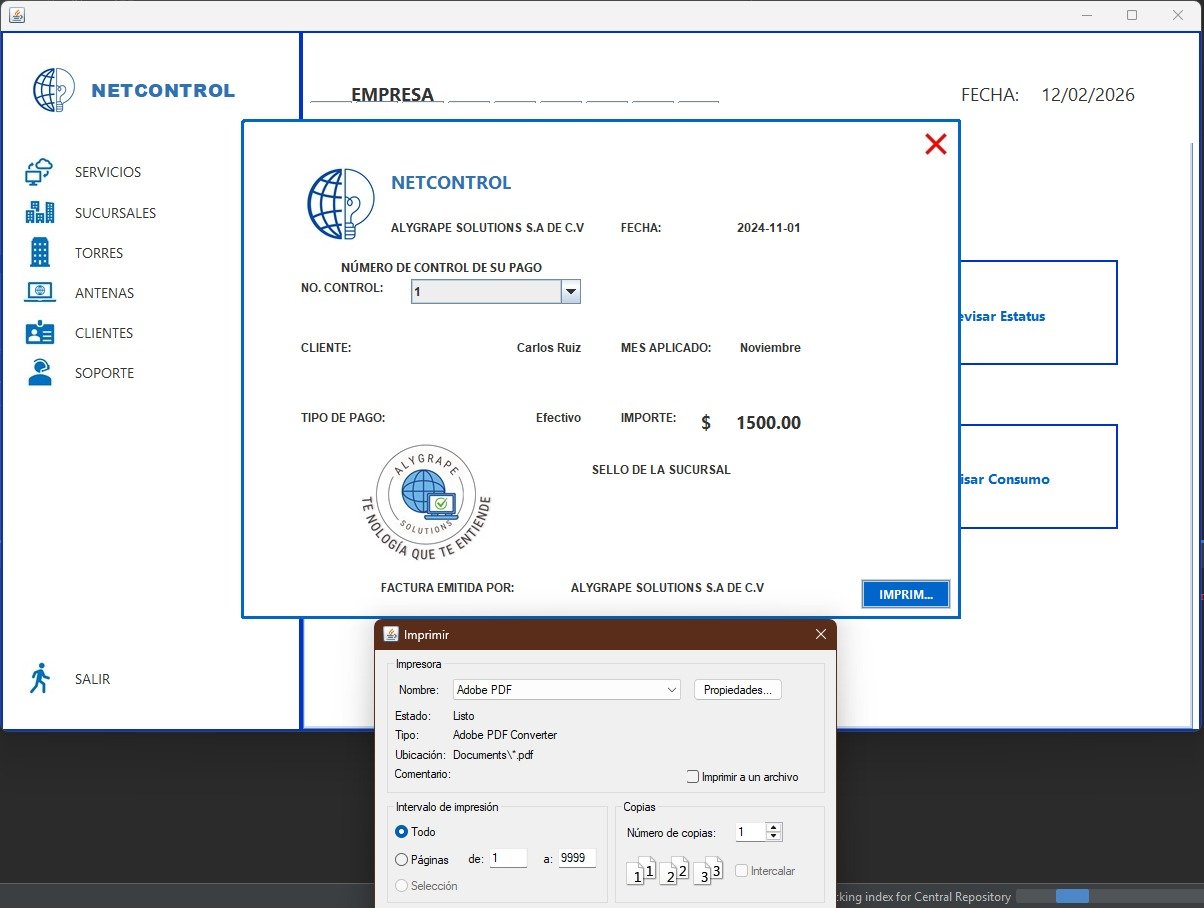Expand the No. Control dropdown arrow

[x=570, y=291]
